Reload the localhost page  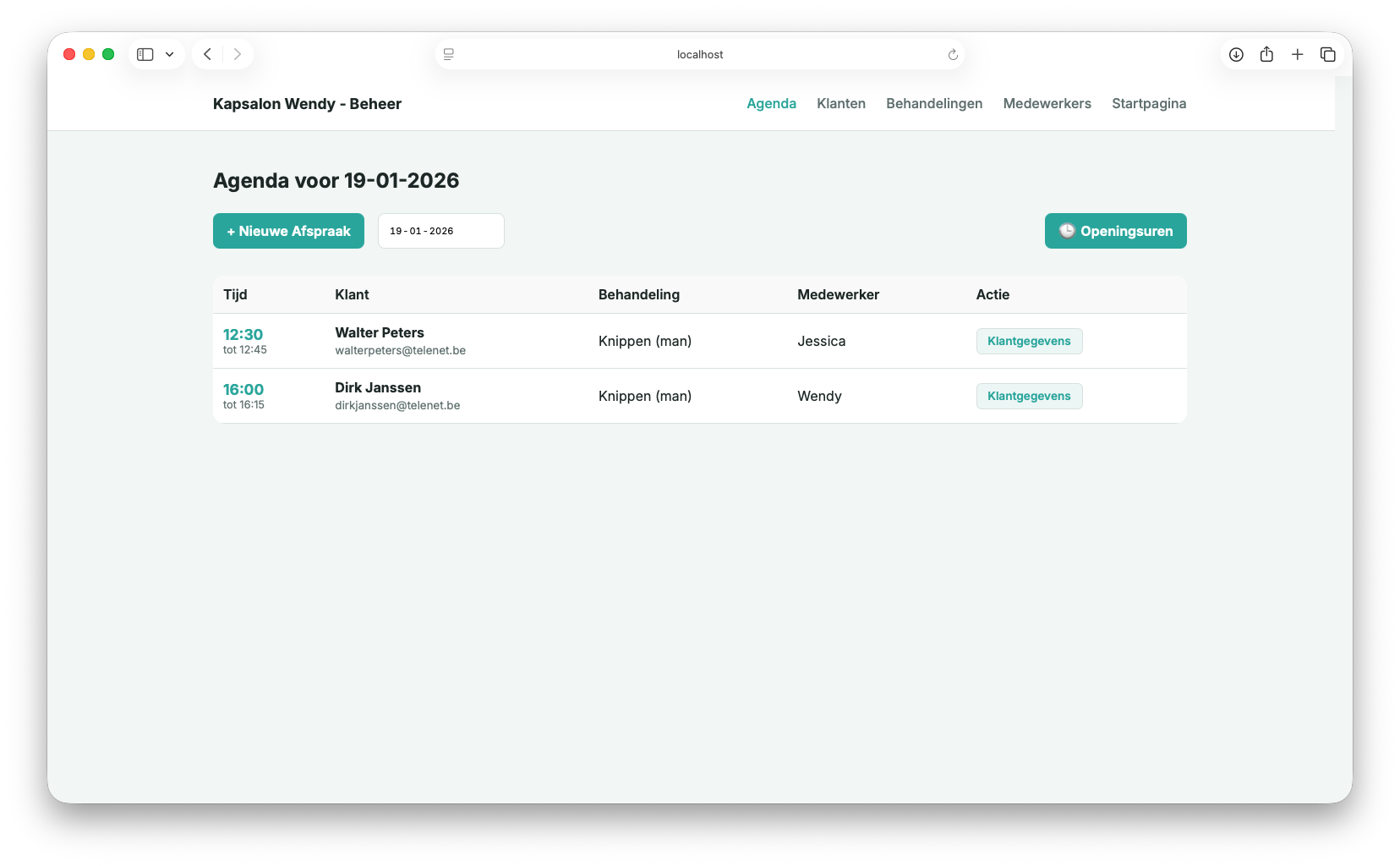pos(953,54)
